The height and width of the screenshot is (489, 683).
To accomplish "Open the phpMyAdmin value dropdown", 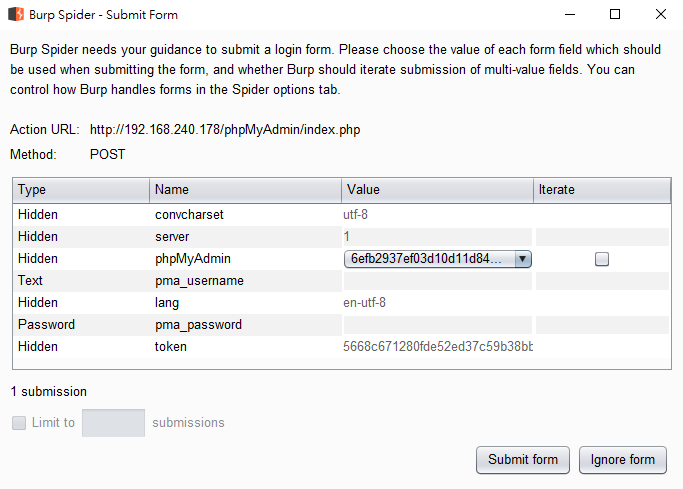I will pos(522,259).
